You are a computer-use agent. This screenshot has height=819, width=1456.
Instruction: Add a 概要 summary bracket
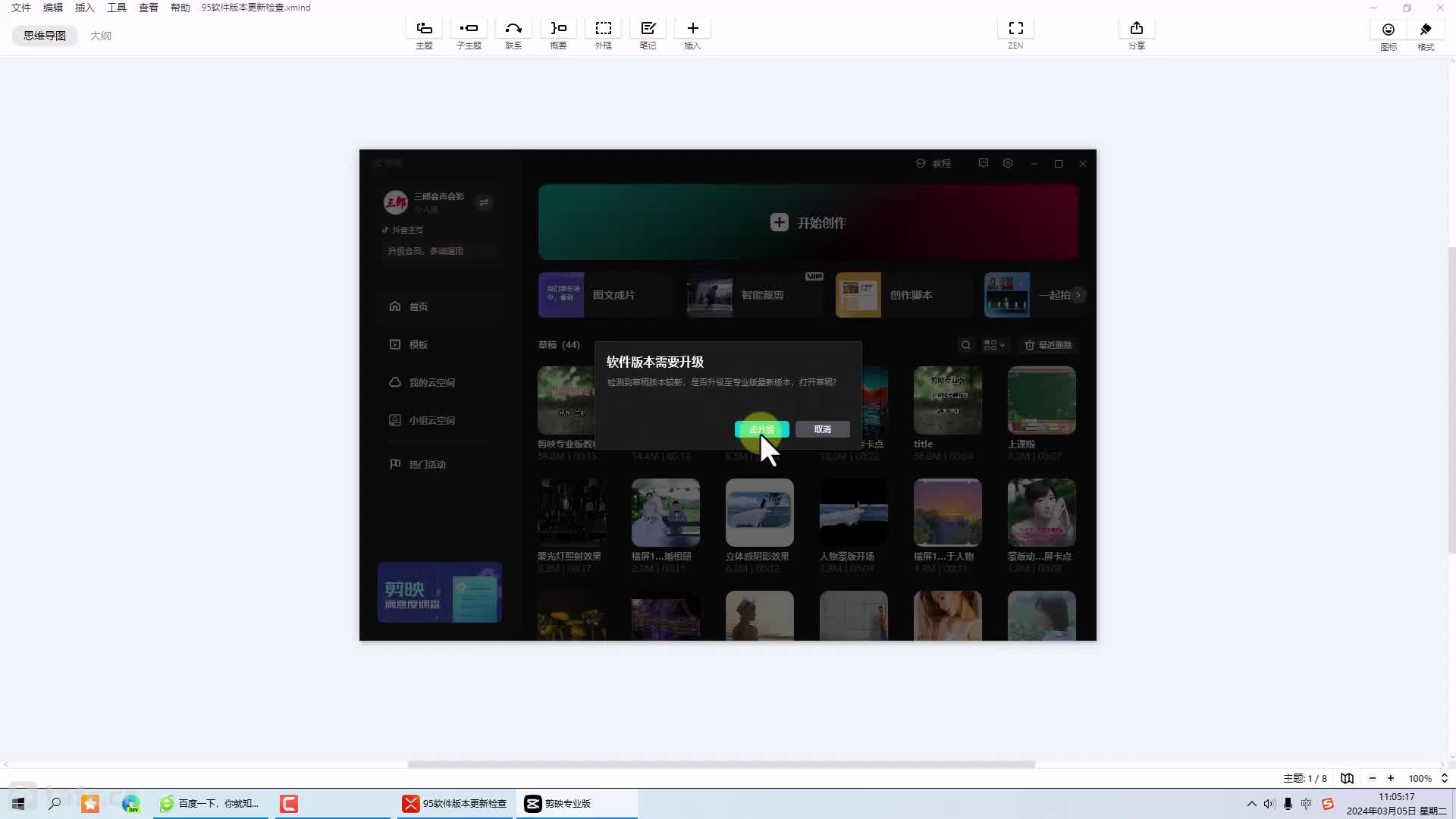(x=558, y=34)
